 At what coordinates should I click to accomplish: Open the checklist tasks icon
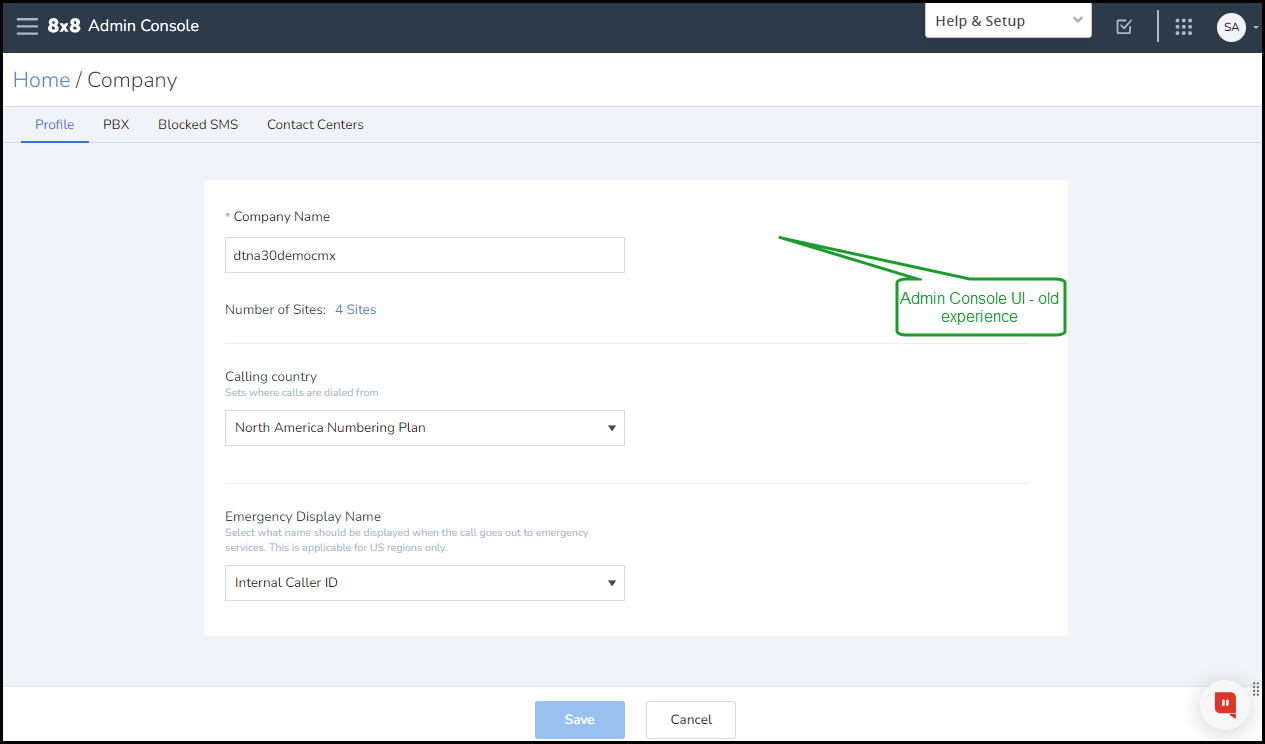(x=1124, y=27)
